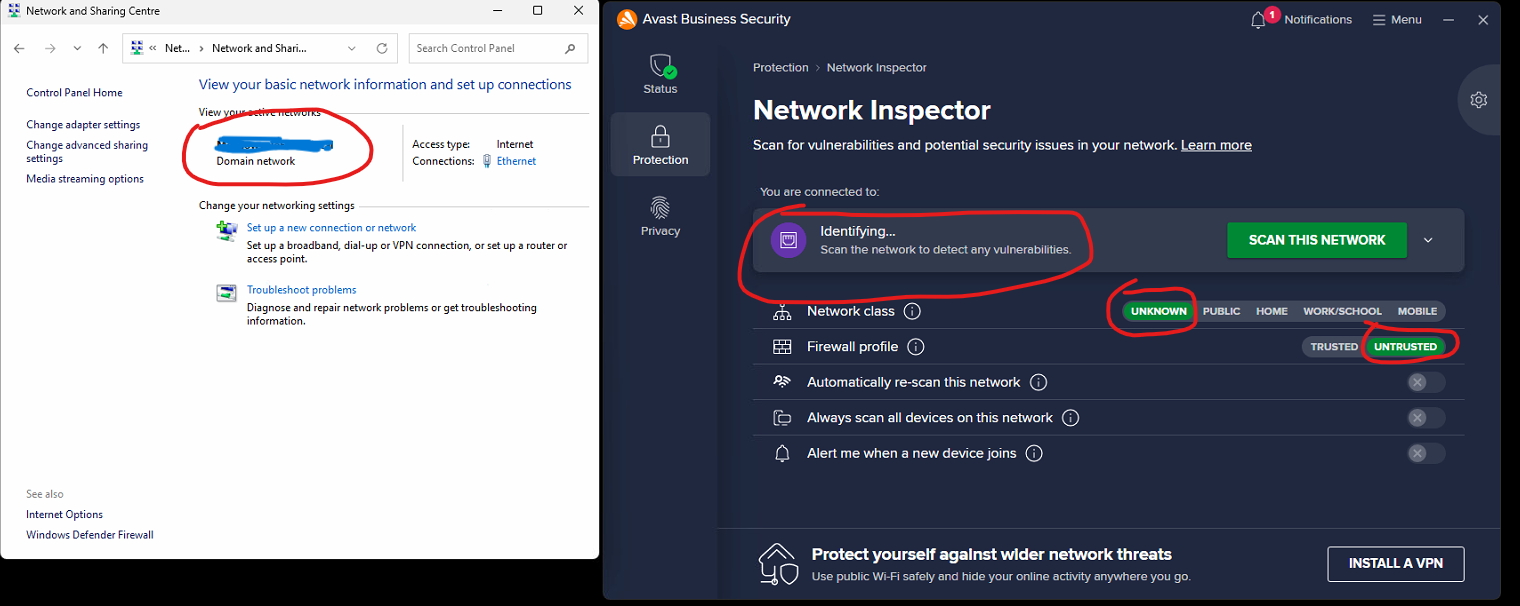Open the Protection section in Avast sidebar
Image resolution: width=1520 pixels, height=606 pixels.
(x=660, y=144)
